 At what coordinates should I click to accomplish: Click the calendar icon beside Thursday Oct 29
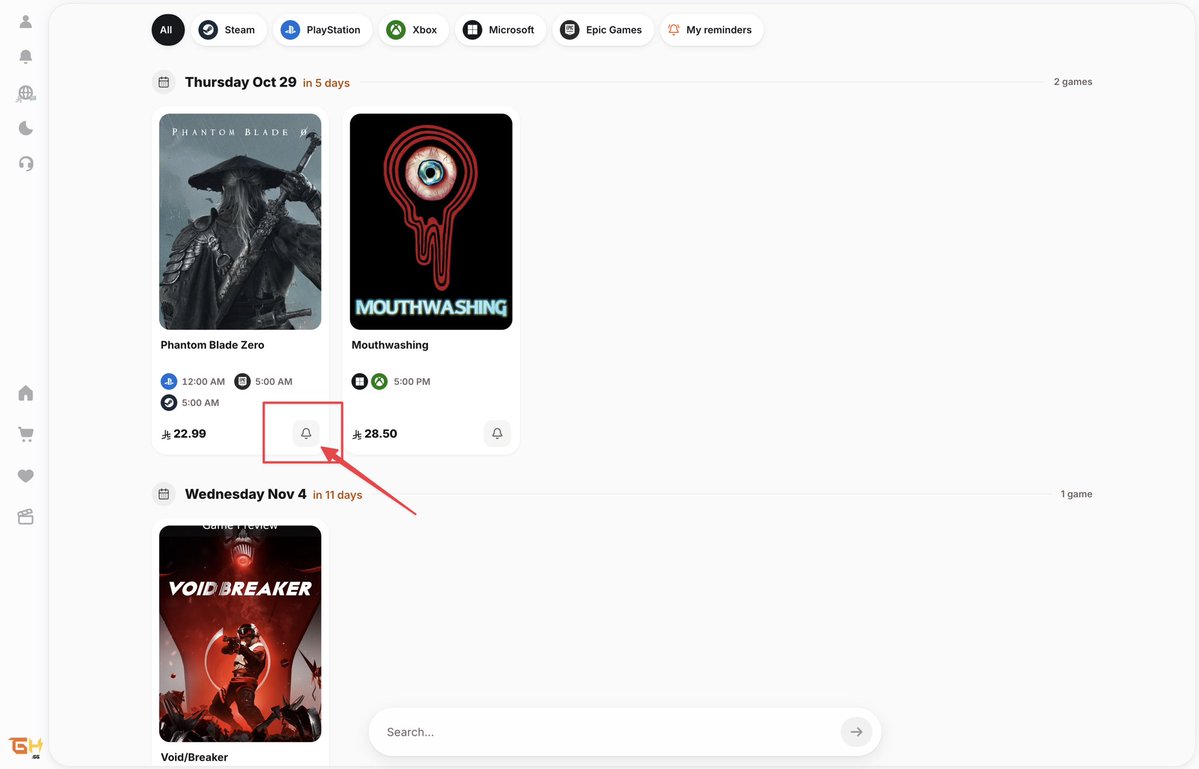coord(164,82)
